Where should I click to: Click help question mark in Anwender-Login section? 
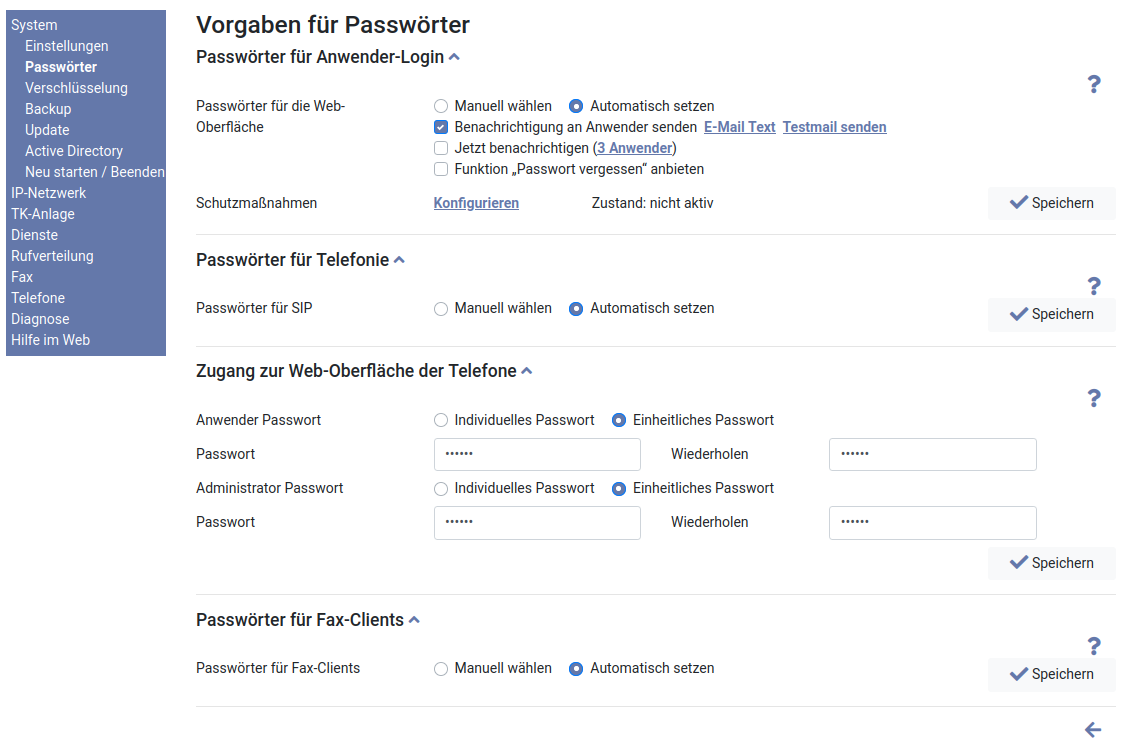pos(1093,85)
